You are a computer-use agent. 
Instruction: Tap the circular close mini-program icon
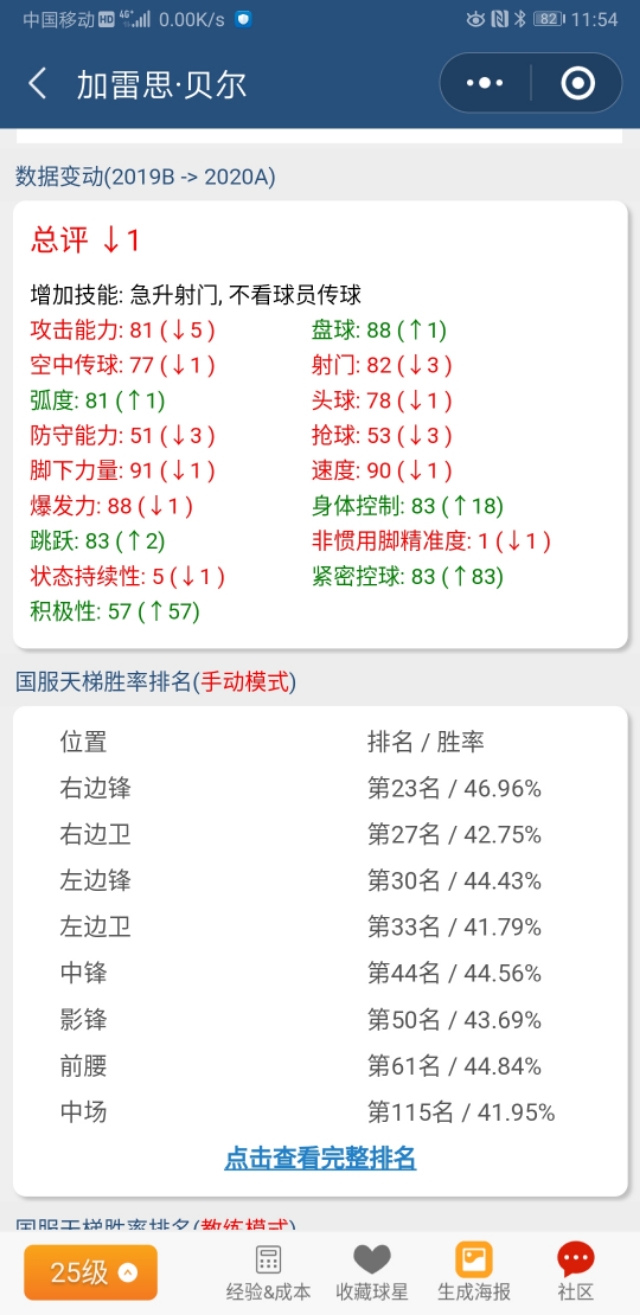point(578,84)
